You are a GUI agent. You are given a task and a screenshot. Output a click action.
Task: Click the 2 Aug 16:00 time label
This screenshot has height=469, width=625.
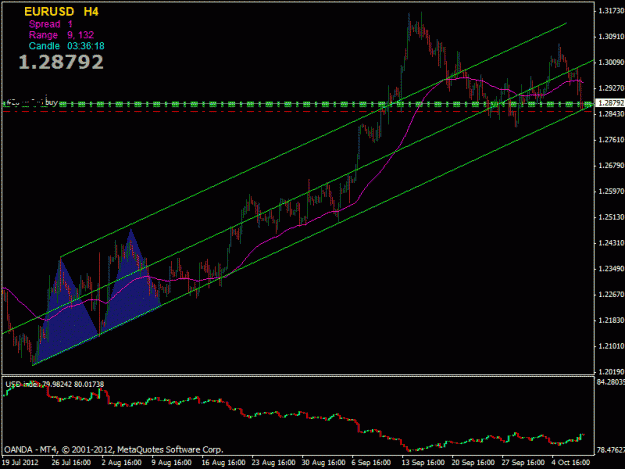[122, 463]
